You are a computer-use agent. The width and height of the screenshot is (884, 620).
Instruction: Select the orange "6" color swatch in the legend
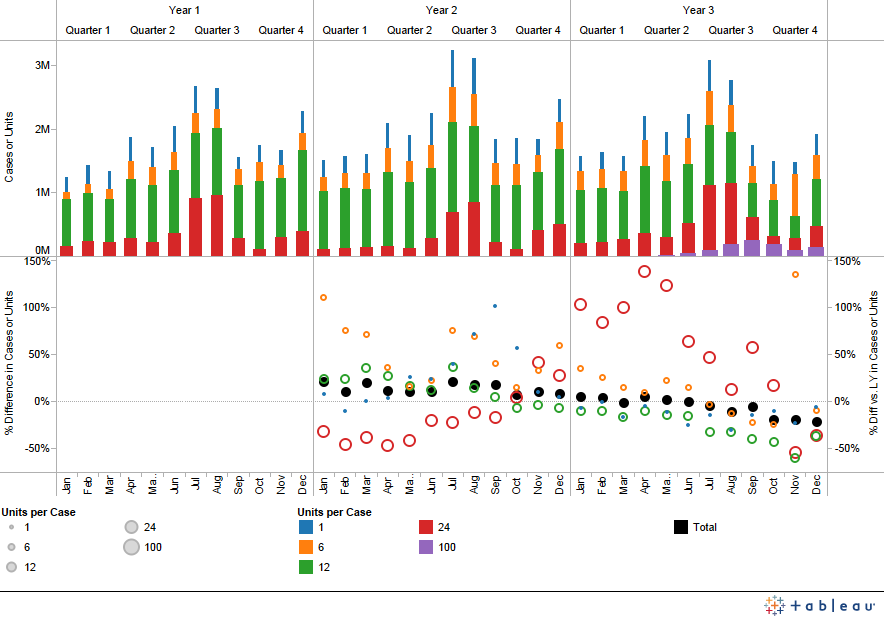305,547
